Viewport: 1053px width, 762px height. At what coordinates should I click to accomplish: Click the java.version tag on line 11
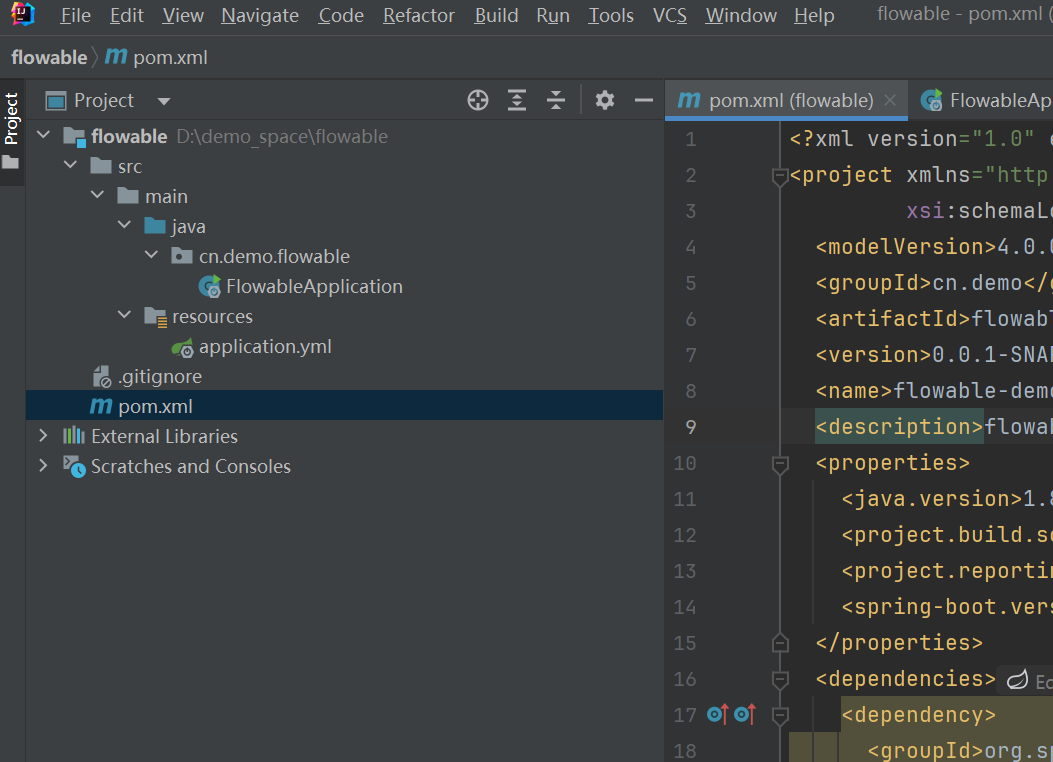(x=931, y=498)
